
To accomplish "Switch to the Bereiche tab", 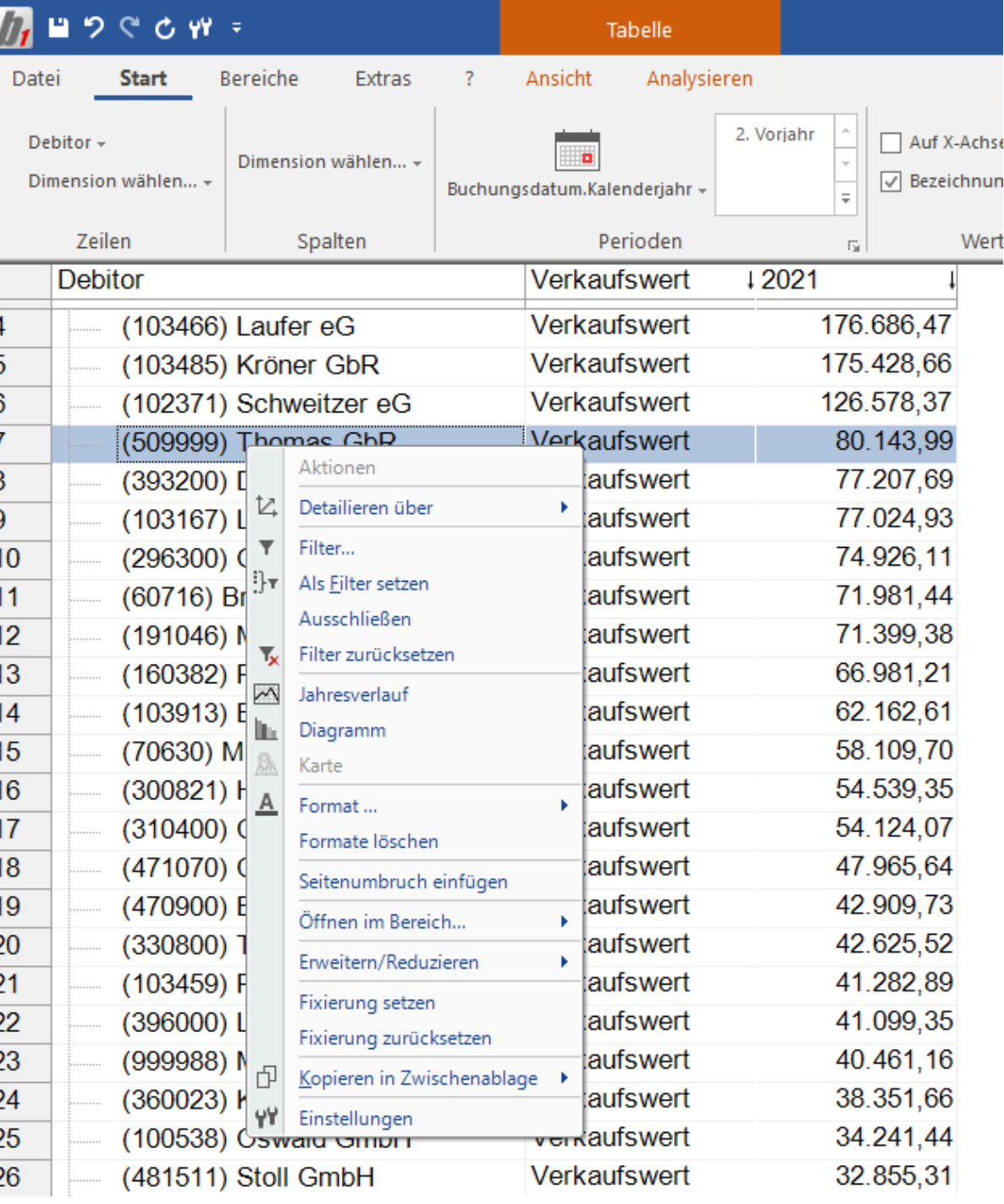I will [259, 79].
